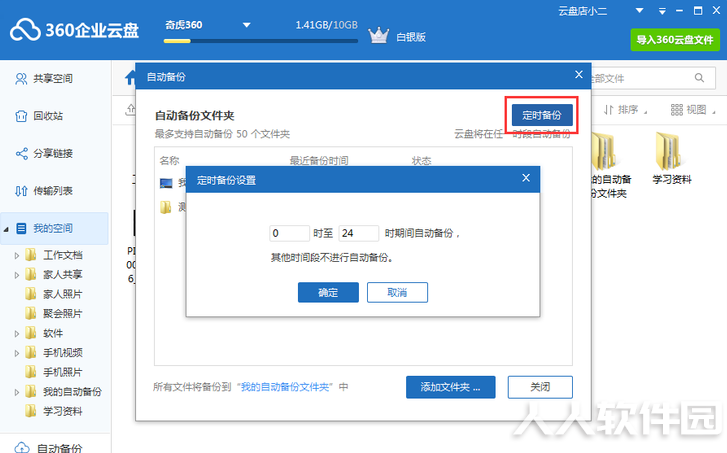Collapse the 我的空间 tree arrow
The height and width of the screenshot is (453, 727).
(x=6, y=229)
